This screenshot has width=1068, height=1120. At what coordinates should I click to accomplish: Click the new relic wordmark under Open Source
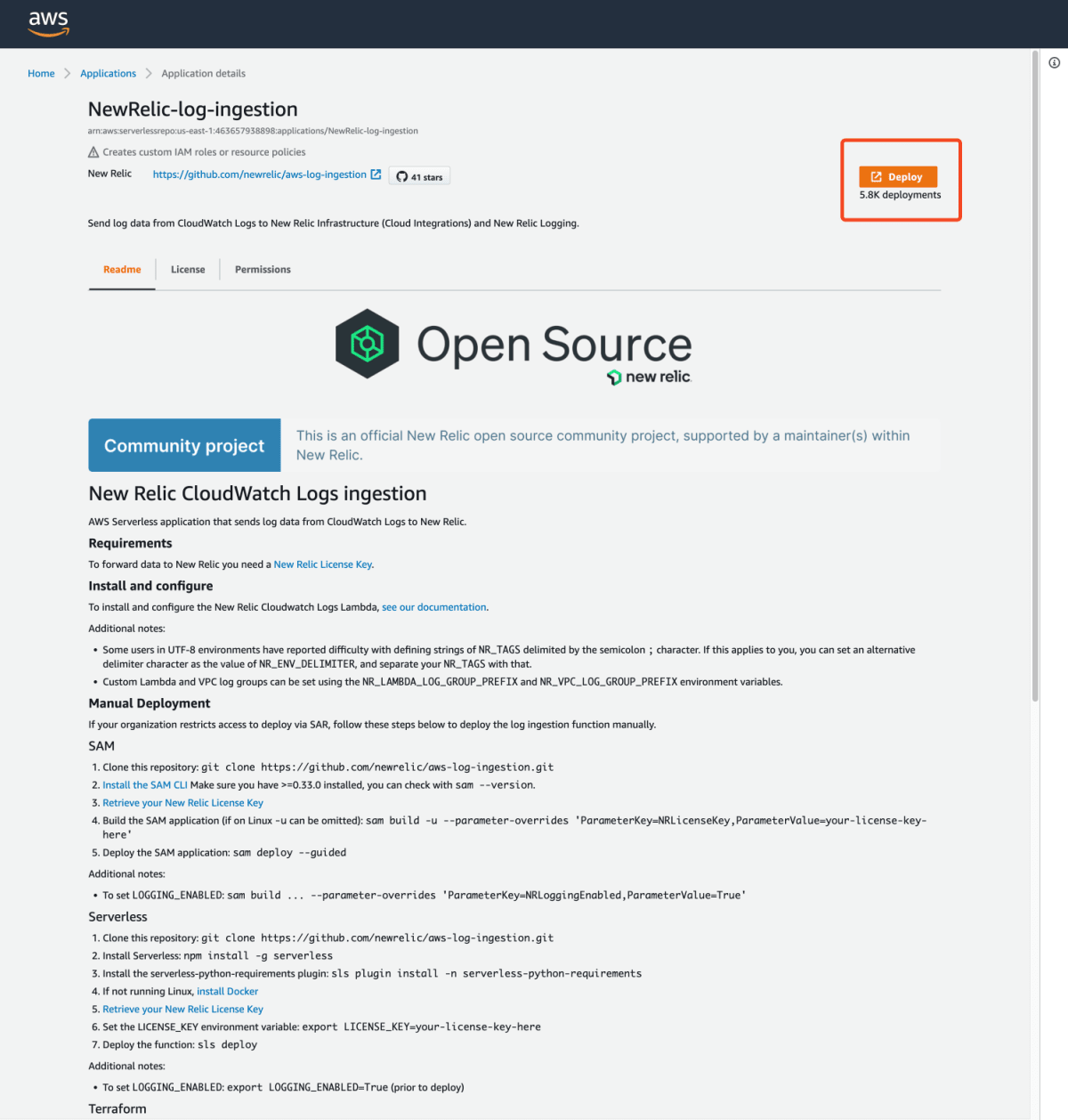650,377
